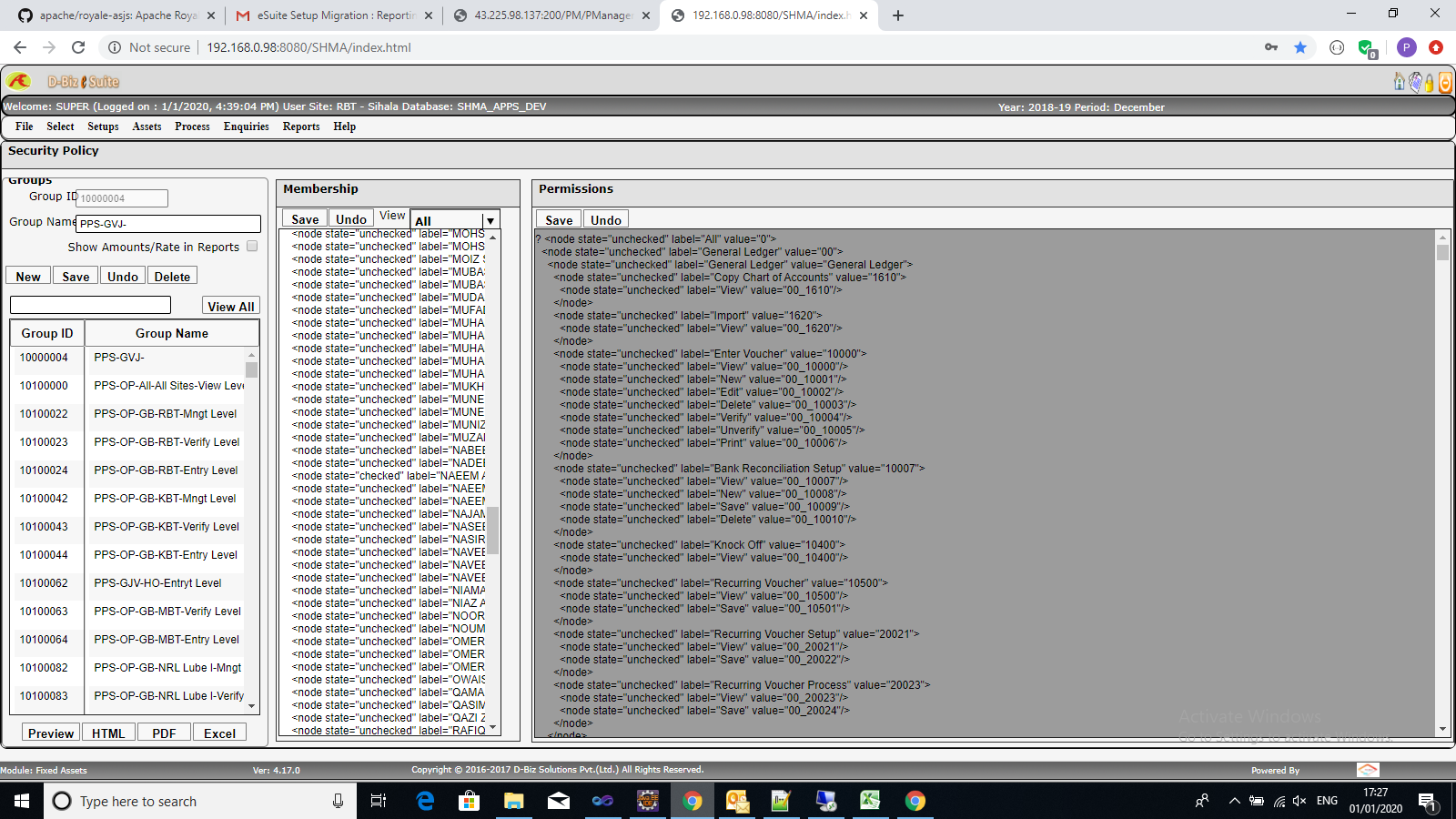1456x819 pixels.
Task: Select the map location icon in the header
Action: (1415, 82)
